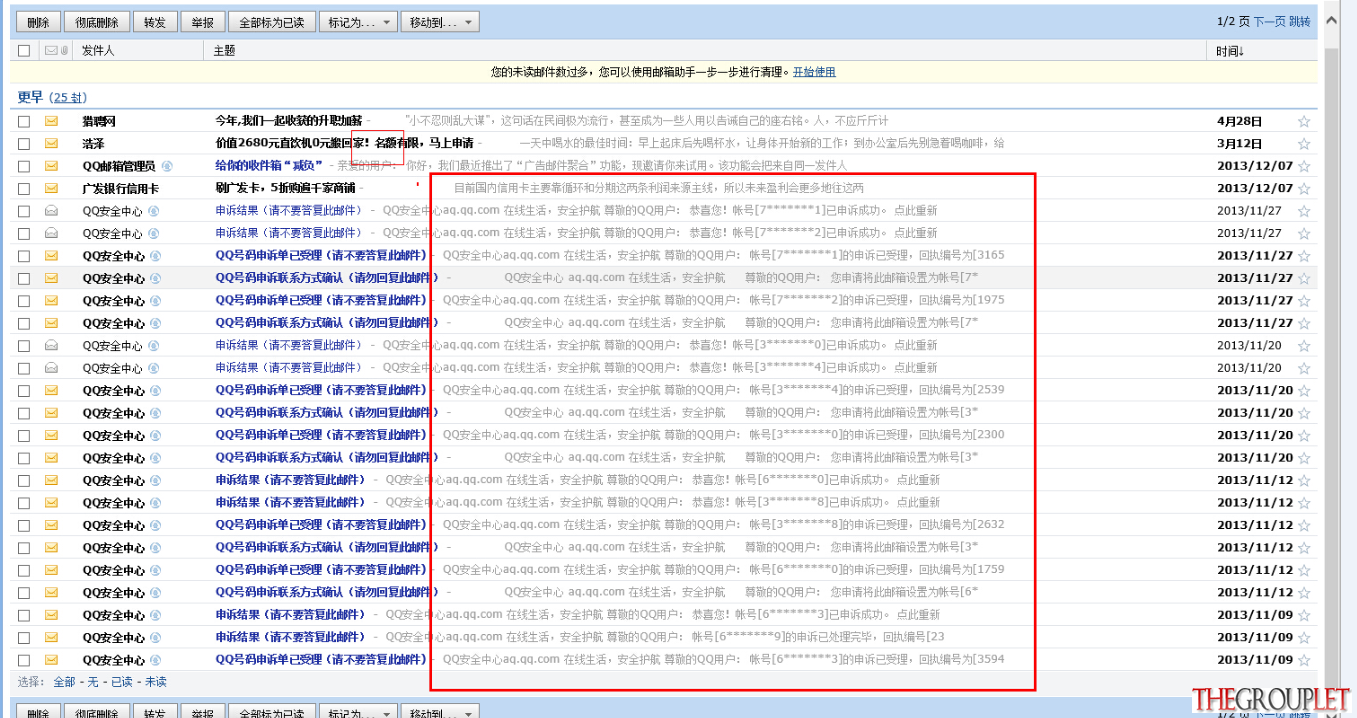Click the 25 封 count link
1357x718 pixels.
[x=69, y=98]
